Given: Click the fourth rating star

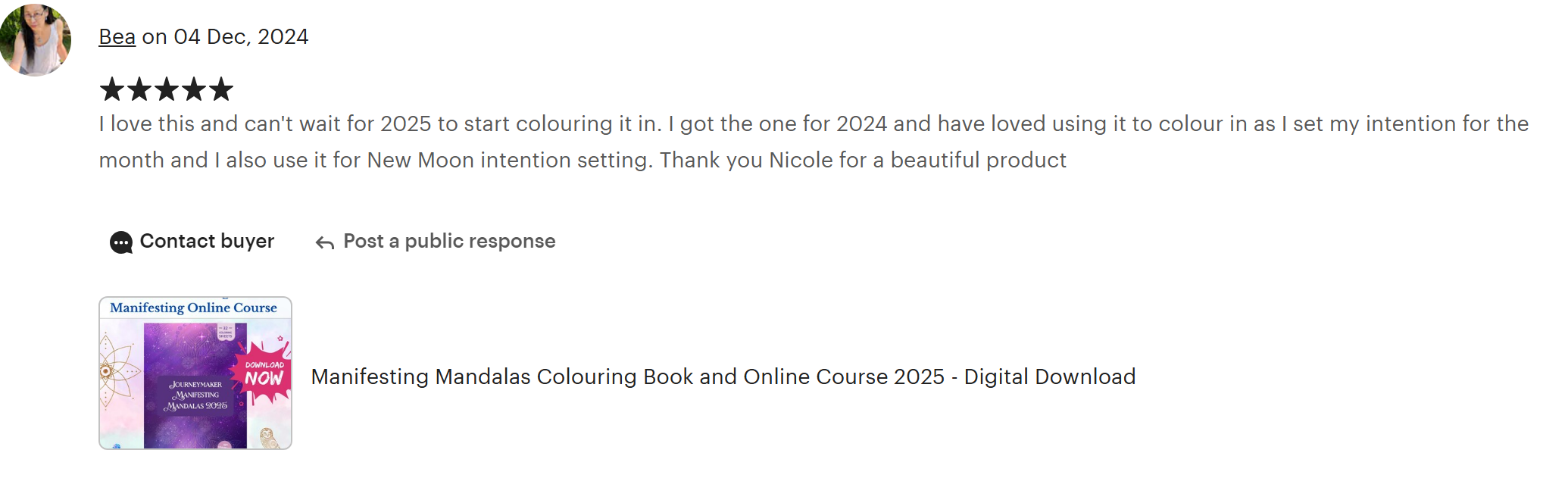Looking at the screenshot, I should (194, 89).
